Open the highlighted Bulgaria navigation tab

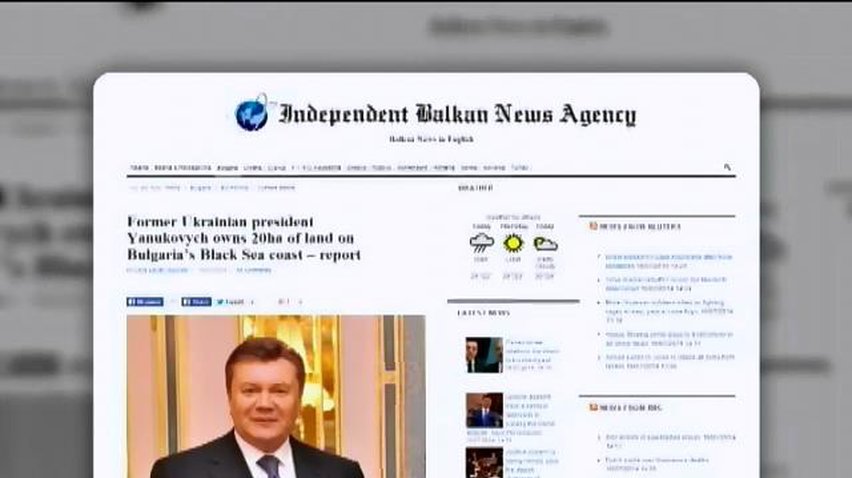pyautogui.click(x=227, y=168)
